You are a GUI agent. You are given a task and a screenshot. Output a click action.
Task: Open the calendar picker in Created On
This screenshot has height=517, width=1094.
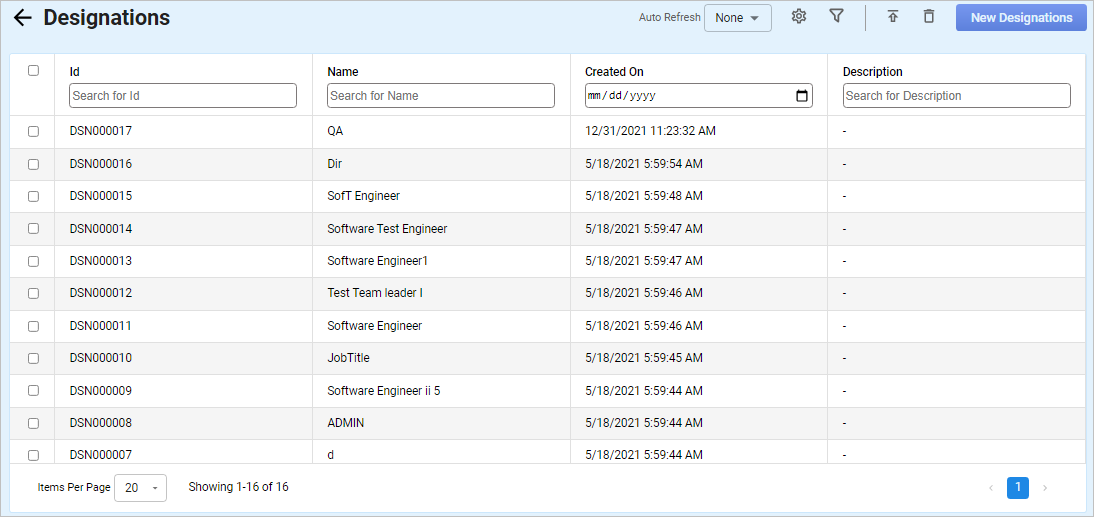(x=801, y=96)
